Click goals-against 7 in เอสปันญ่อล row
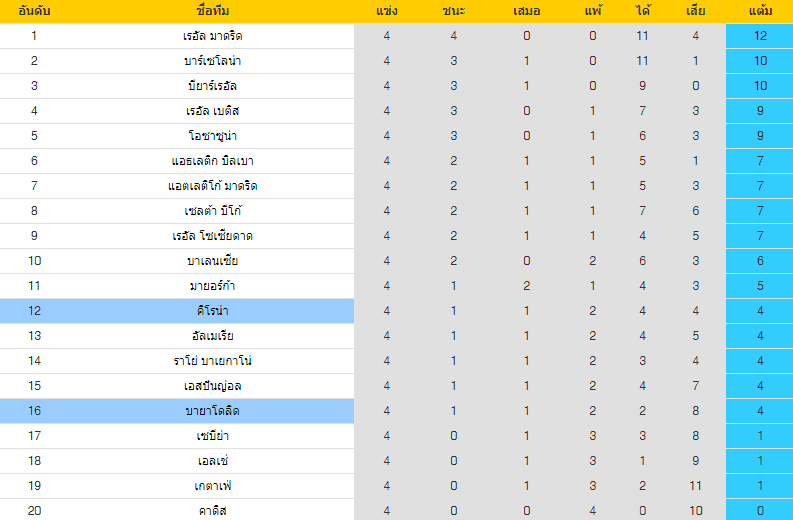The height and width of the screenshot is (520, 793). pyautogui.click(x=695, y=386)
